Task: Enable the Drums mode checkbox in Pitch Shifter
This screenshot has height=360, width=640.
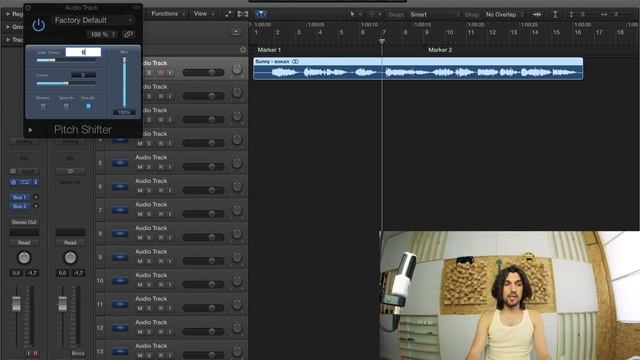Action: click(x=43, y=107)
